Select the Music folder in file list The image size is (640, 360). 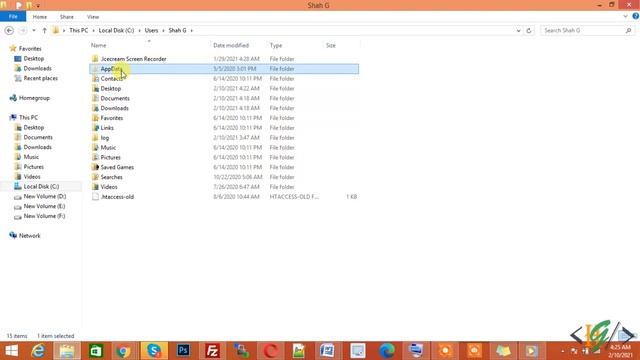pos(108,147)
